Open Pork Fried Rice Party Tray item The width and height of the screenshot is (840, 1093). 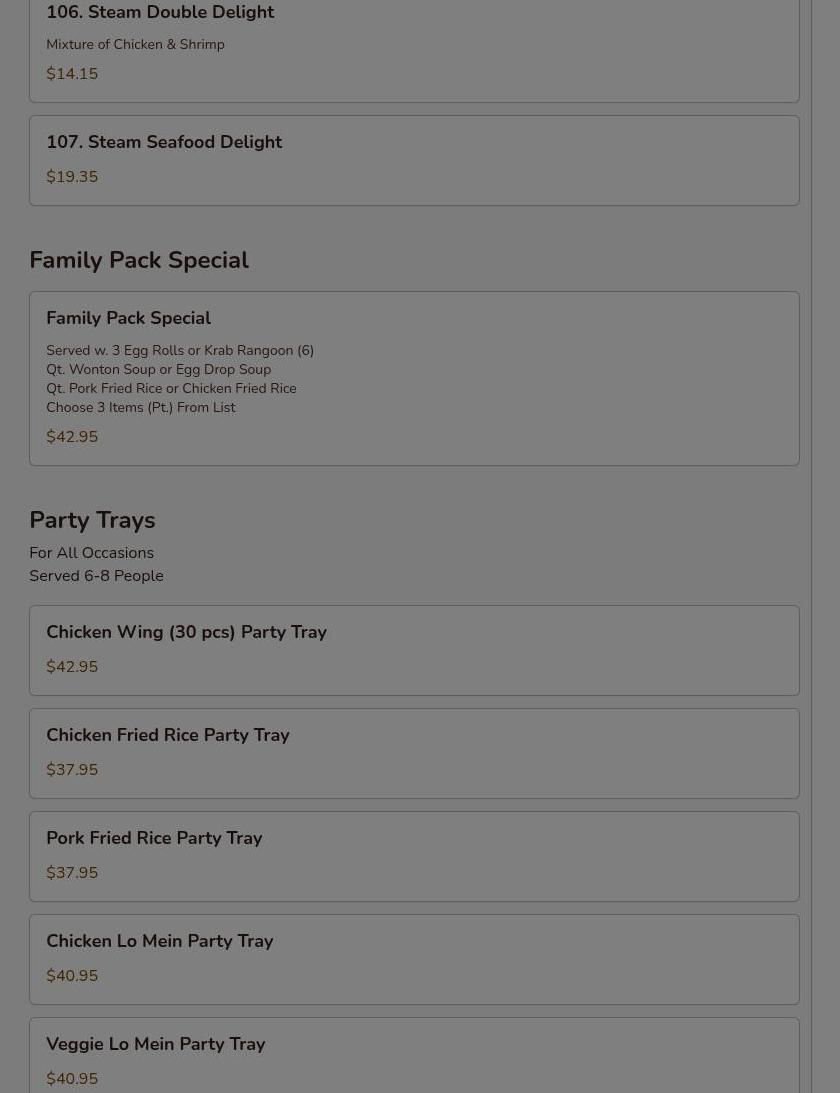[x=154, y=839]
